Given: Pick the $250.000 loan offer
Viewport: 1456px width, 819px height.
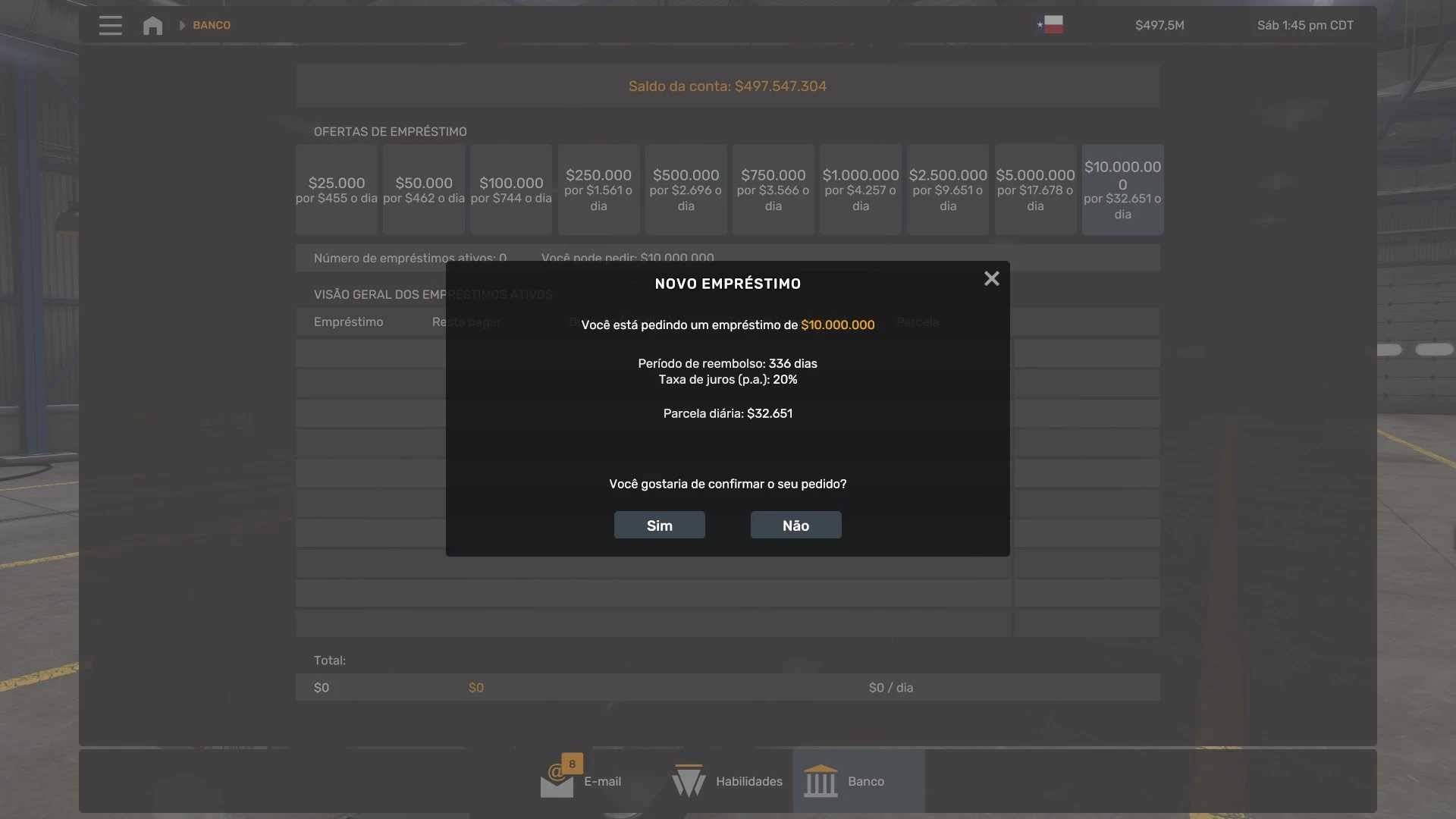Looking at the screenshot, I should [598, 190].
